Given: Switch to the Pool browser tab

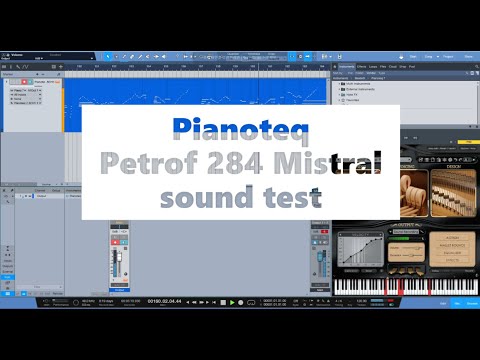Looking at the screenshot, I should coord(412,67).
